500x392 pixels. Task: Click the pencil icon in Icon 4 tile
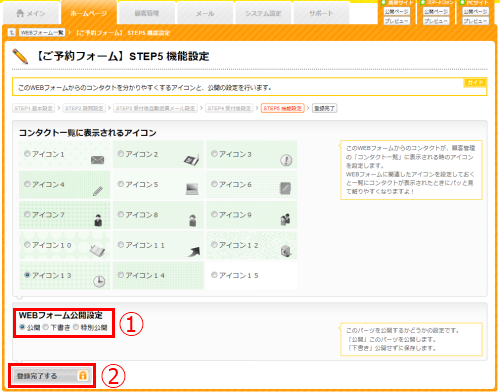(98, 191)
